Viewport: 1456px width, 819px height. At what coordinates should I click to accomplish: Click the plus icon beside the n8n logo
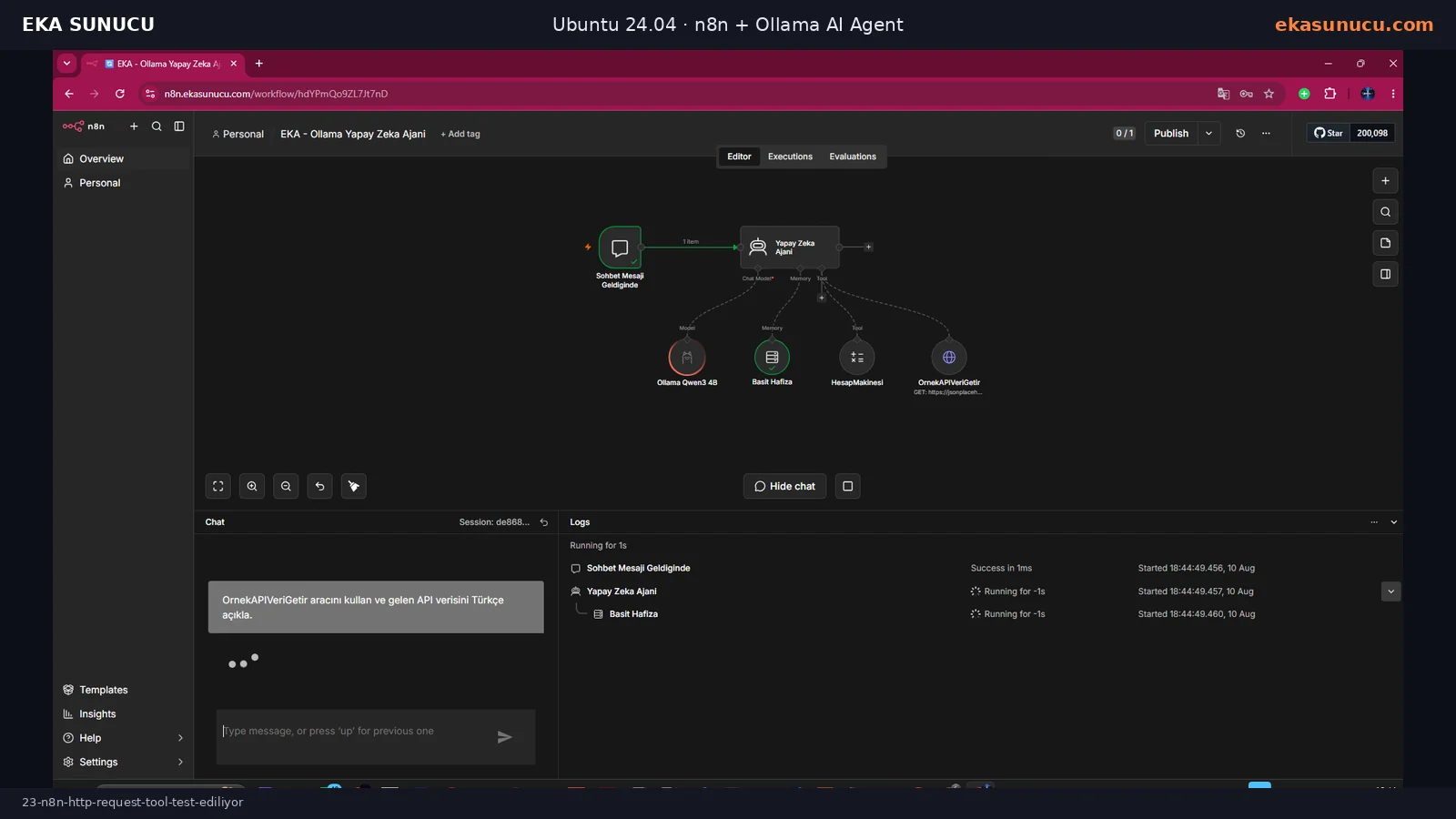point(134,126)
